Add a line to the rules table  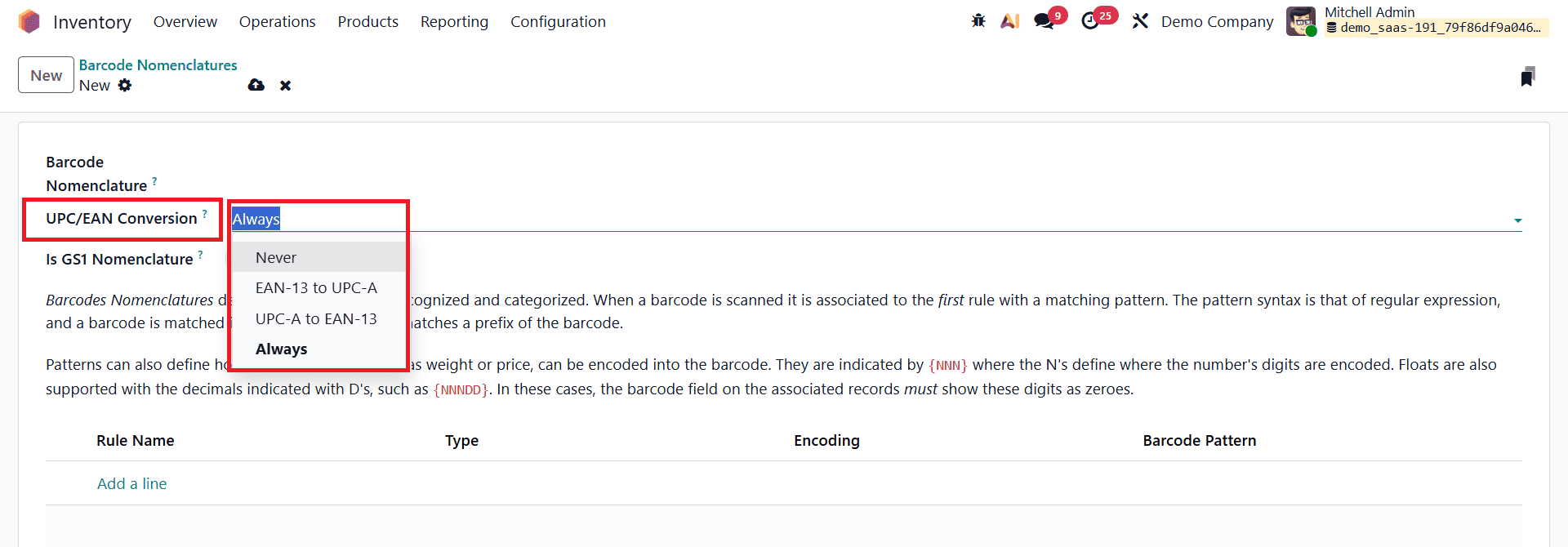131,483
